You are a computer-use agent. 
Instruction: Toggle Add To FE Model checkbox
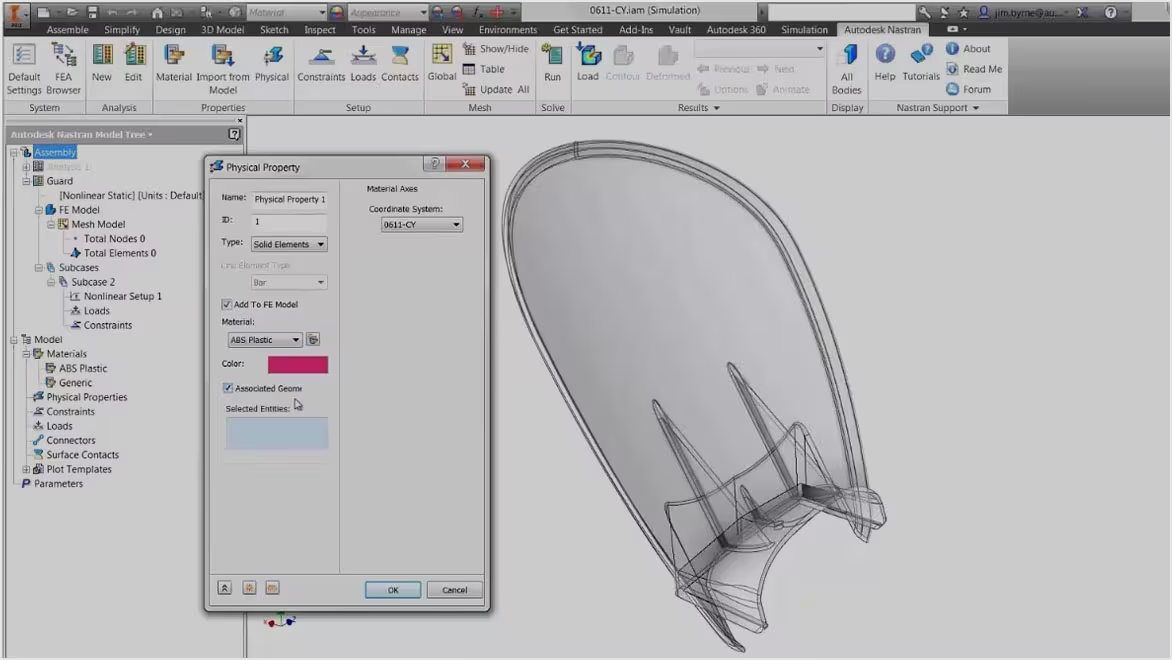[226, 304]
